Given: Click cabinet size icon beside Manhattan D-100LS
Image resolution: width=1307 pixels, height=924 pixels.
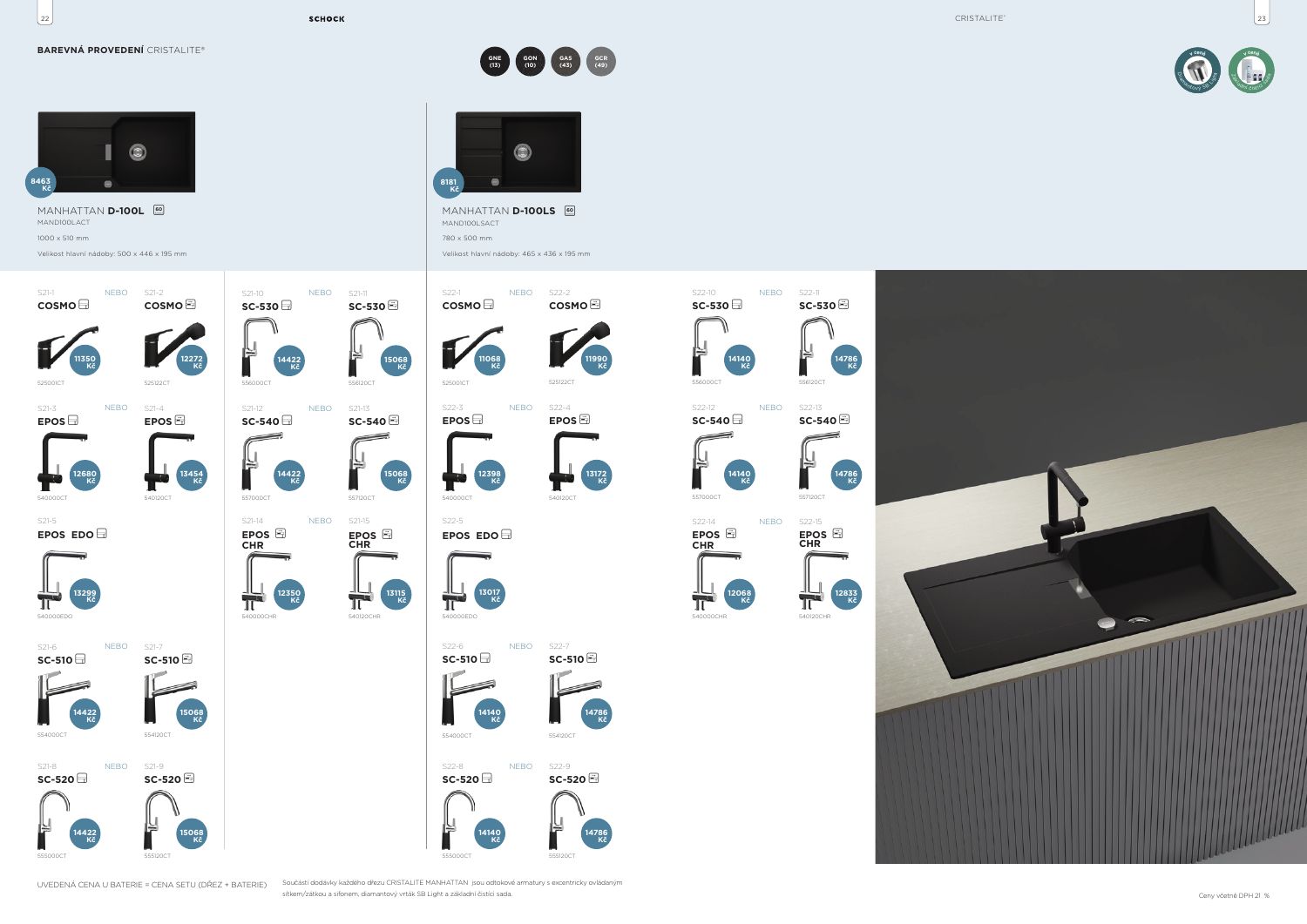Looking at the screenshot, I should (570, 211).
